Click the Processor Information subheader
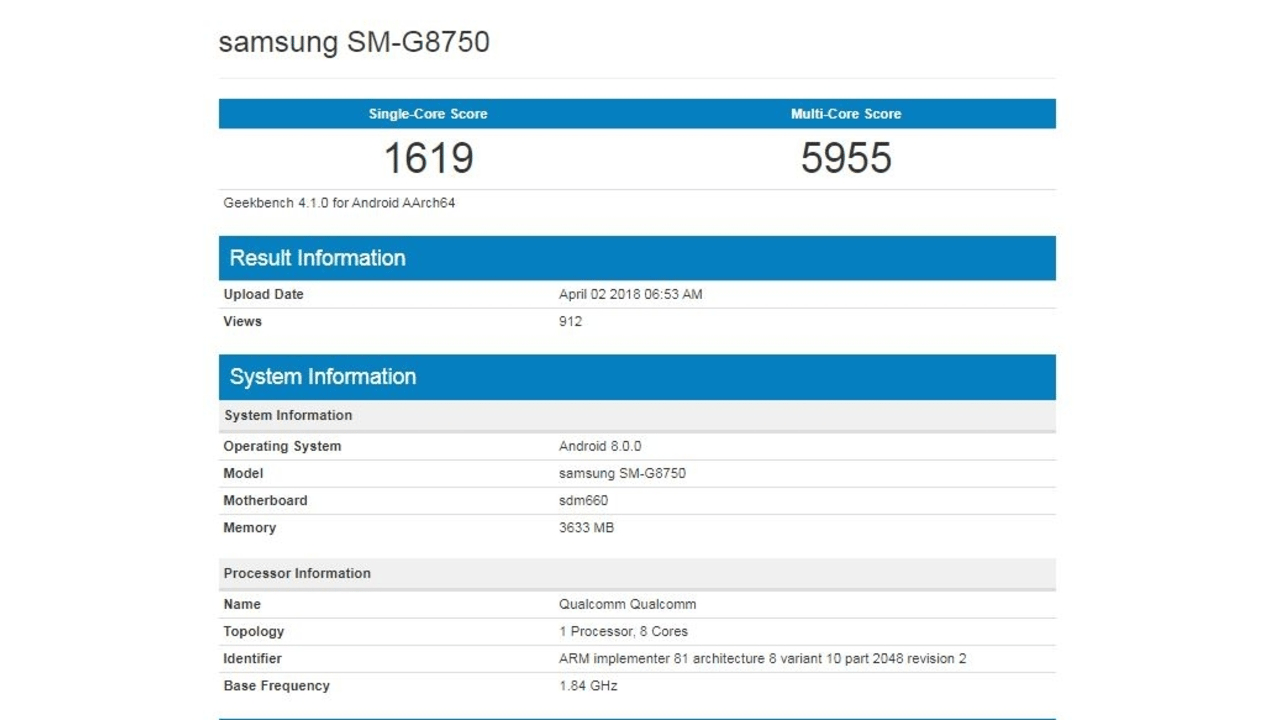The height and width of the screenshot is (720, 1280). (637, 573)
